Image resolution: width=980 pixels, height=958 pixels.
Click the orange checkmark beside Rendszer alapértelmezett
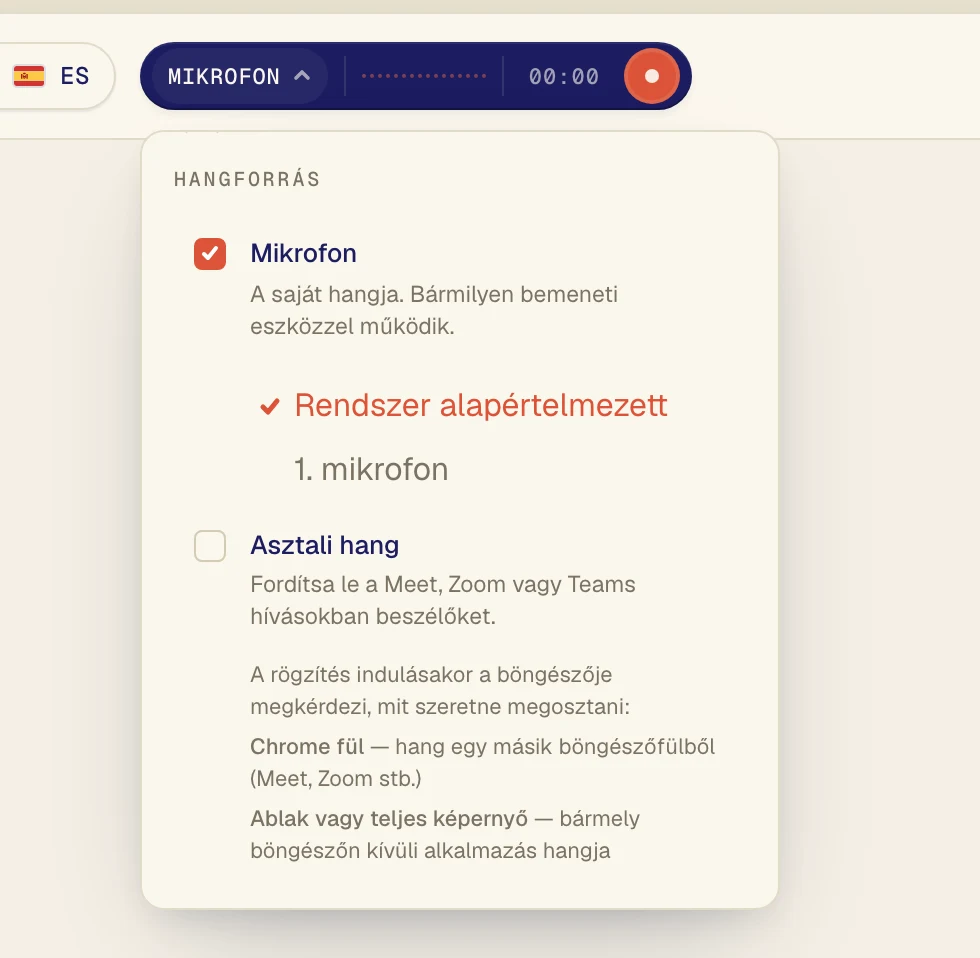pos(270,406)
